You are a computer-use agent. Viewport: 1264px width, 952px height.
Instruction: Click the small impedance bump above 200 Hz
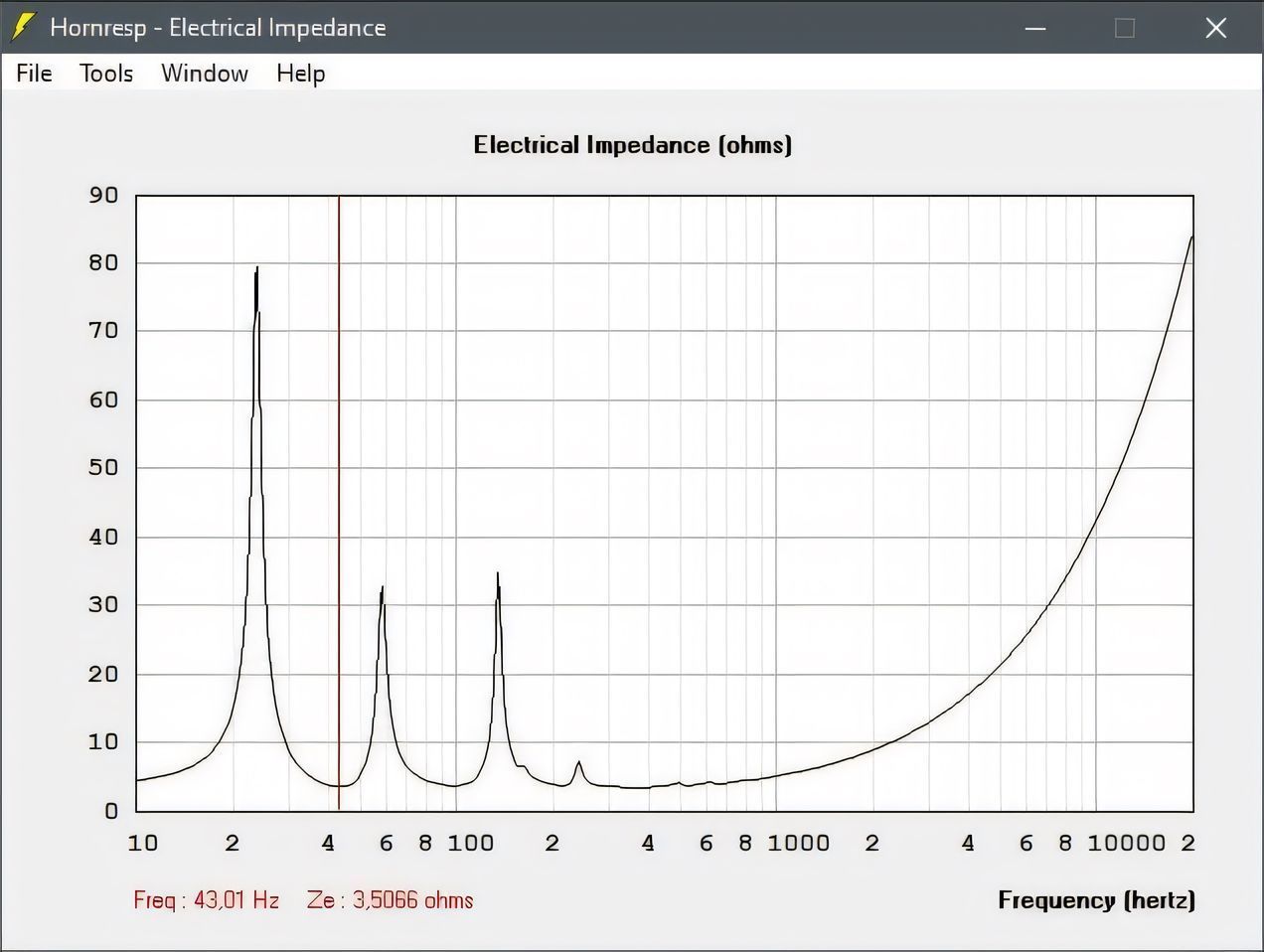point(578,763)
